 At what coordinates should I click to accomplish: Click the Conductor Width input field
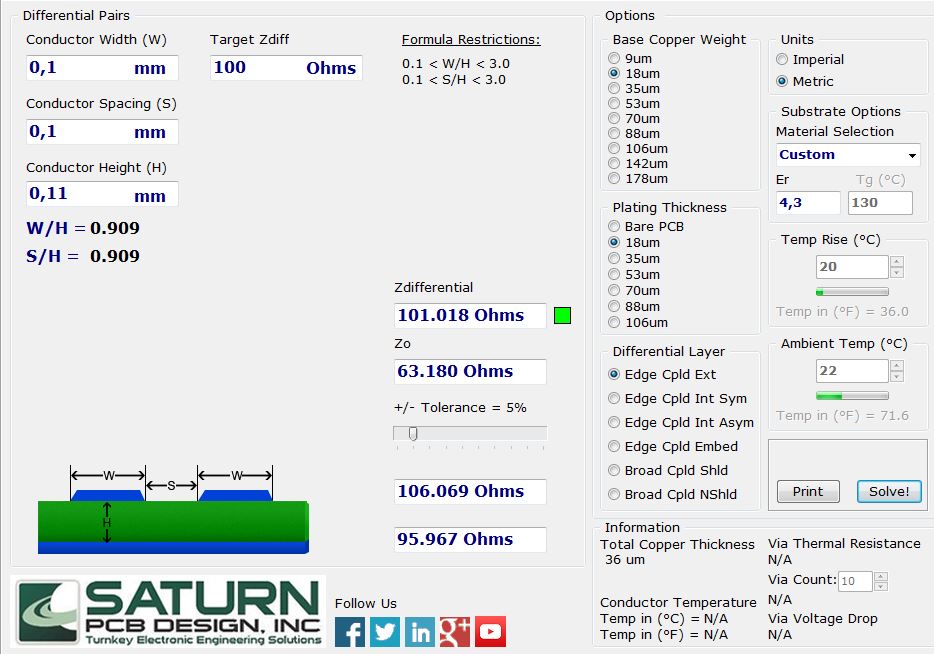102,68
